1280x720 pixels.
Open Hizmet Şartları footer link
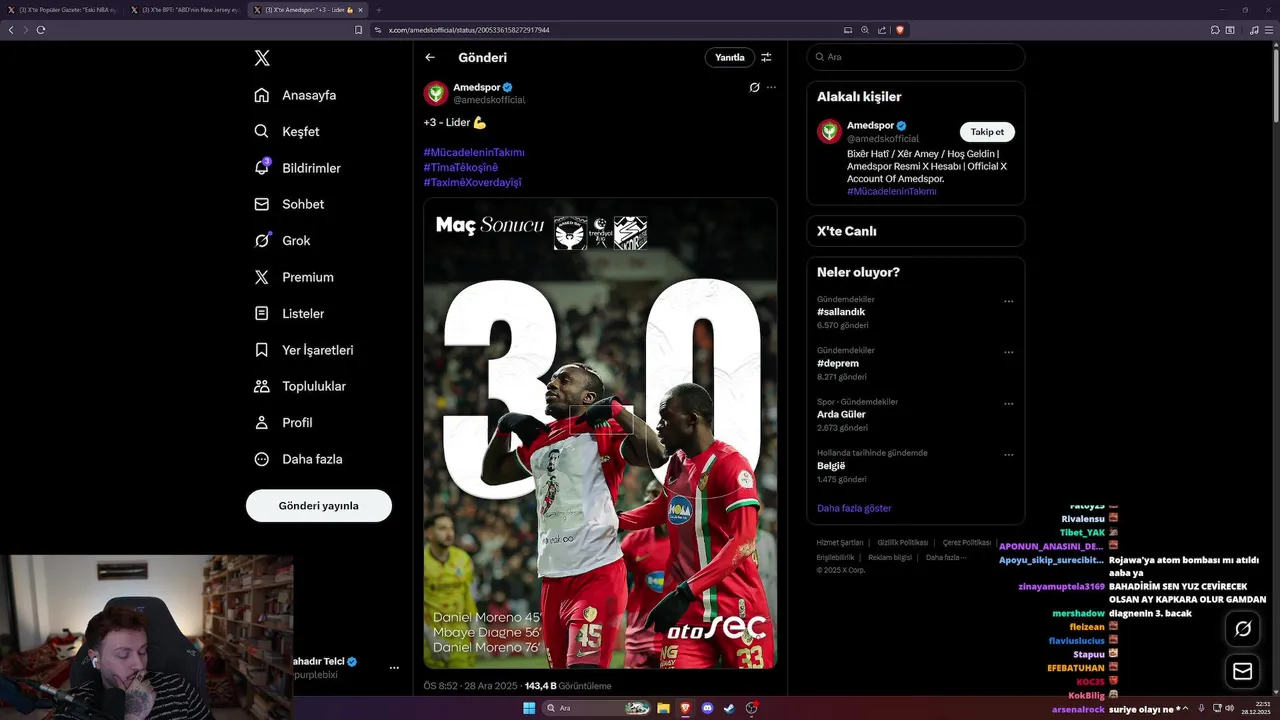[840, 543]
